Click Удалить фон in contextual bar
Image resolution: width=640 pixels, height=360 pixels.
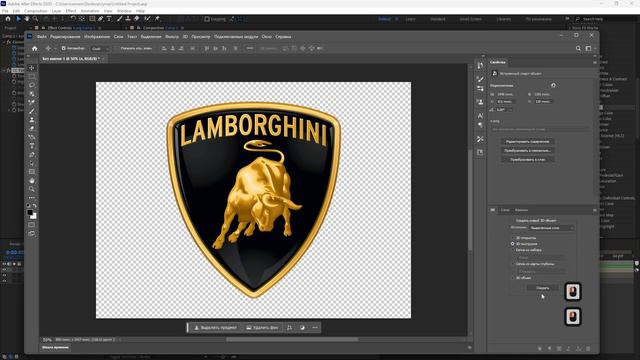pyautogui.click(x=262, y=327)
